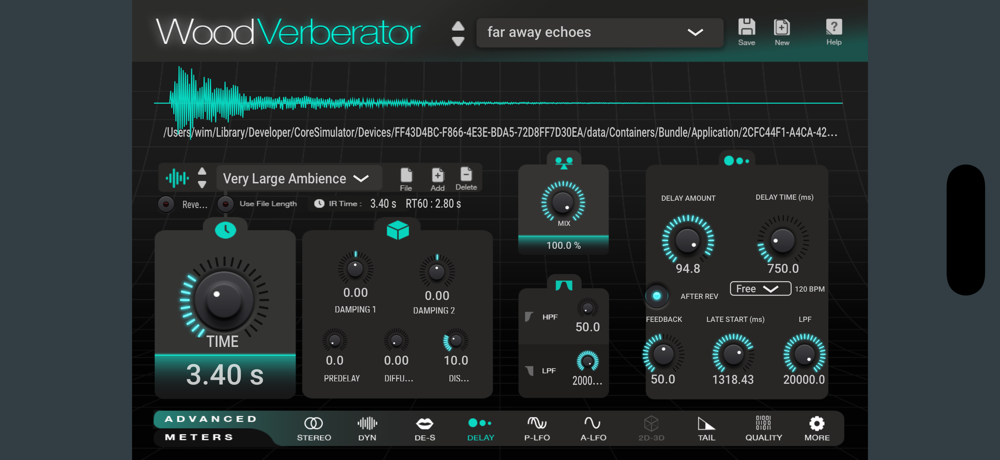Click the 100.0 % mix value

point(563,245)
